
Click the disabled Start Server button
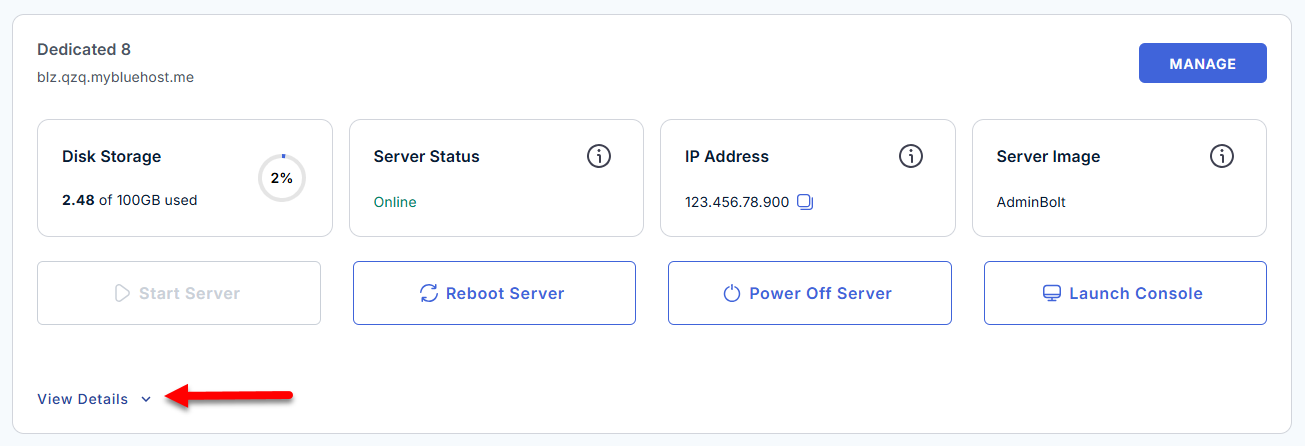(x=179, y=293)
